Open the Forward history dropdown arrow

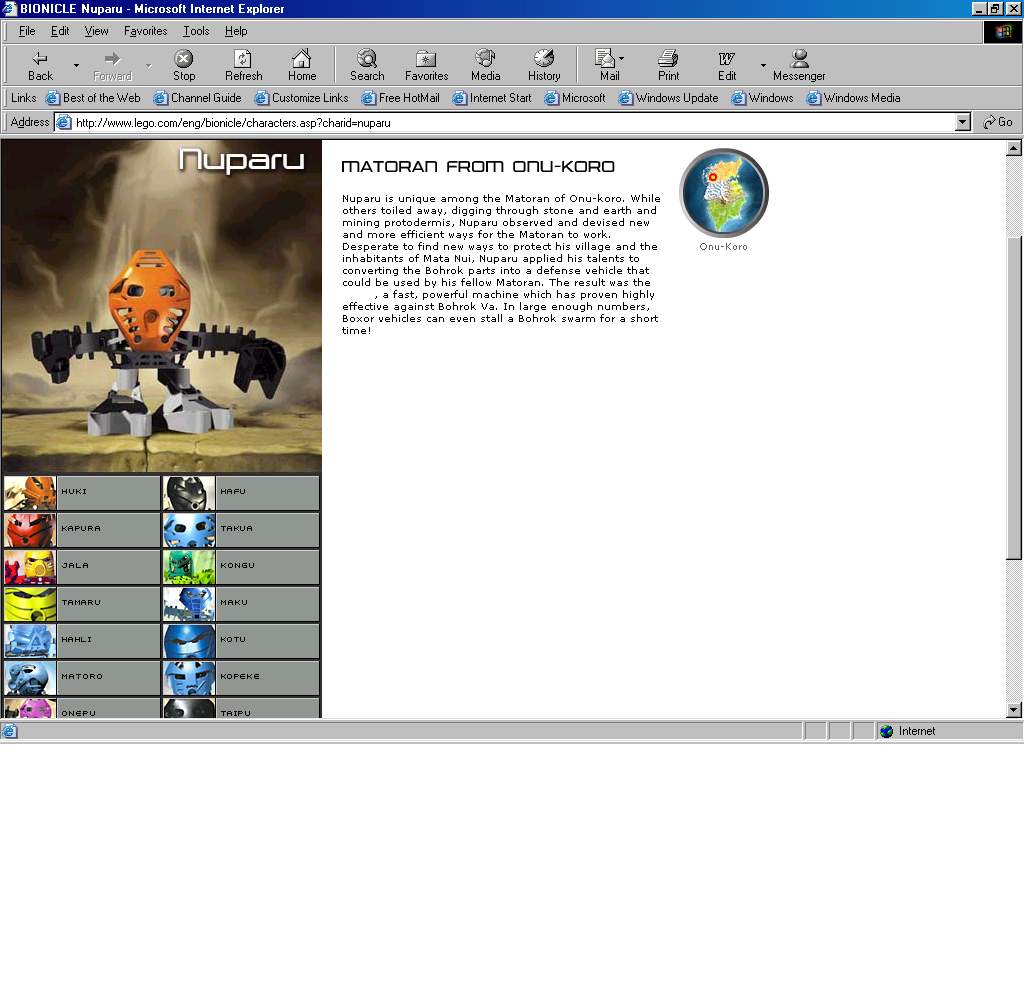click(x=148, y=65)
